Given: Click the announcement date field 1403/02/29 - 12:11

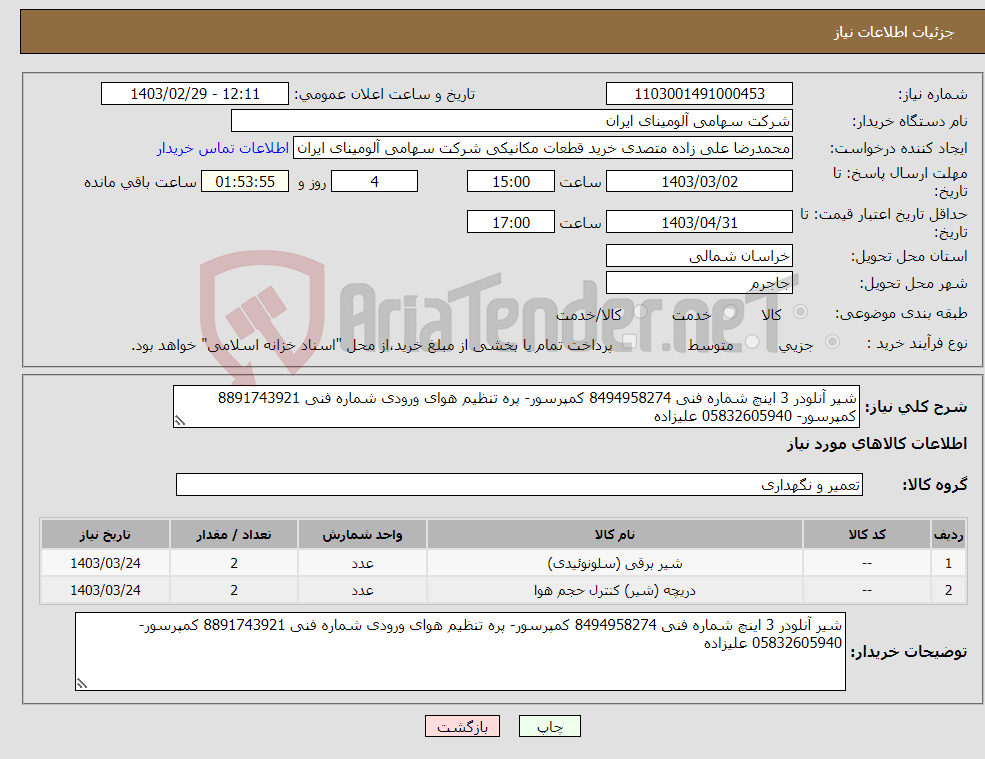Looking at the screenshot, I should point(195,94).
